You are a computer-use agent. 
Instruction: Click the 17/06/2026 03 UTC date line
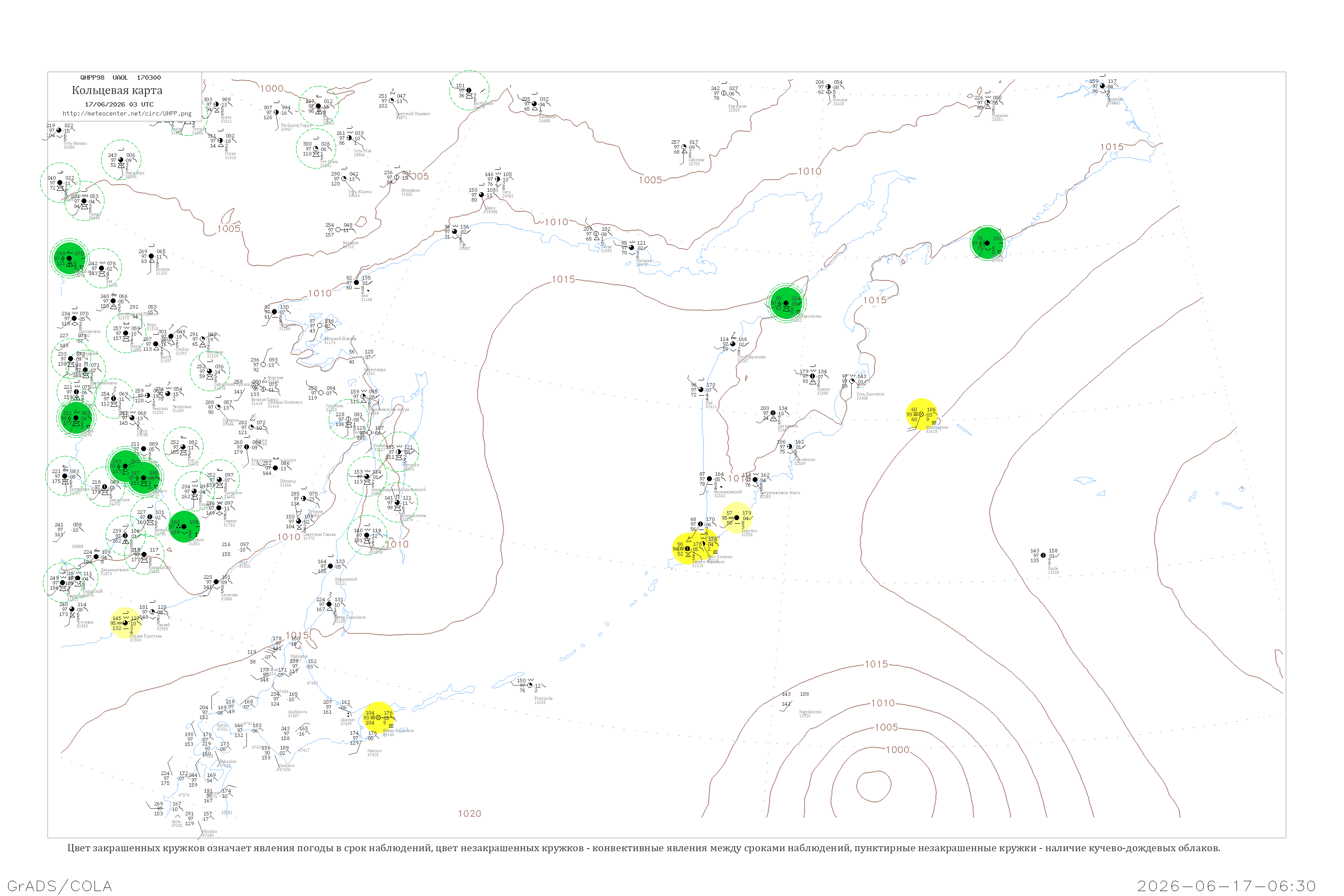tap(119, 104)
